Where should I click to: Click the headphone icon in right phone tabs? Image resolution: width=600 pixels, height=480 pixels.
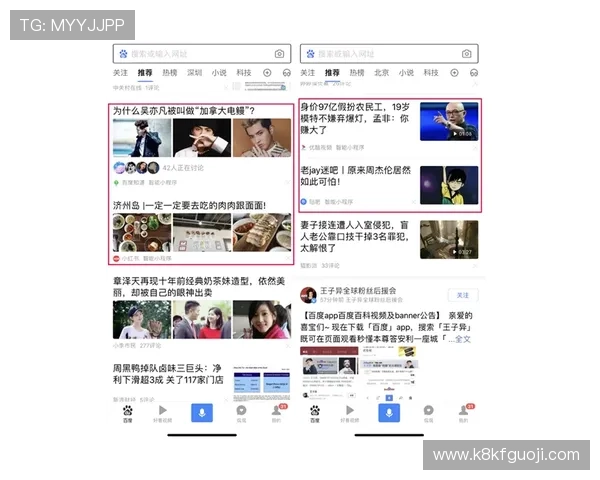[474, 73]
